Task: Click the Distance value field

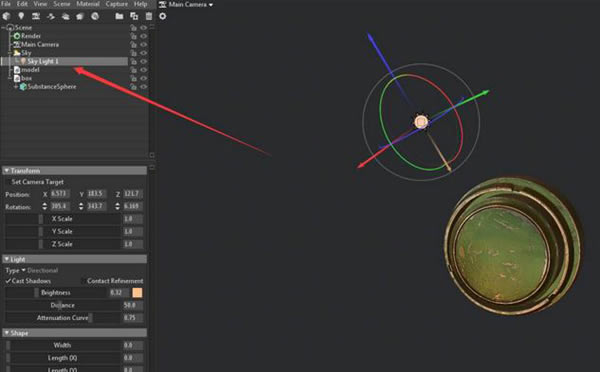Action: 133,305
